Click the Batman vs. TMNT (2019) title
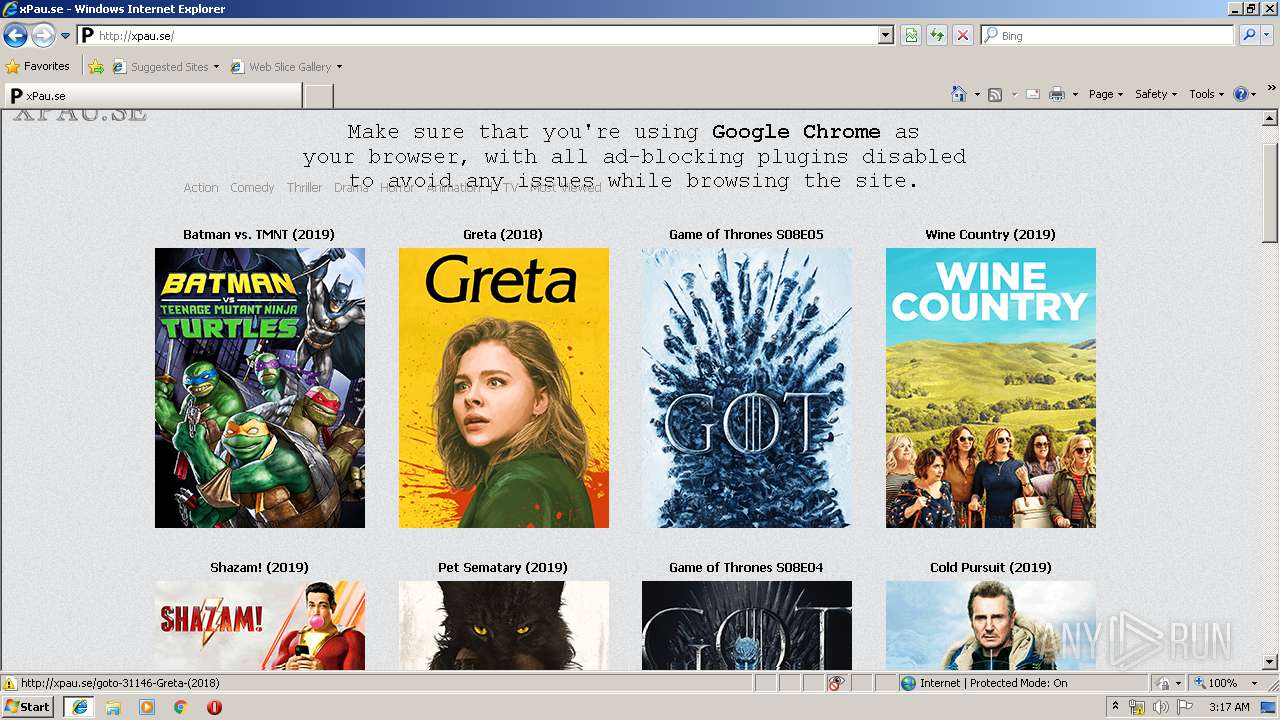This screenshot has height=720, width=1280. click(259, 235)
